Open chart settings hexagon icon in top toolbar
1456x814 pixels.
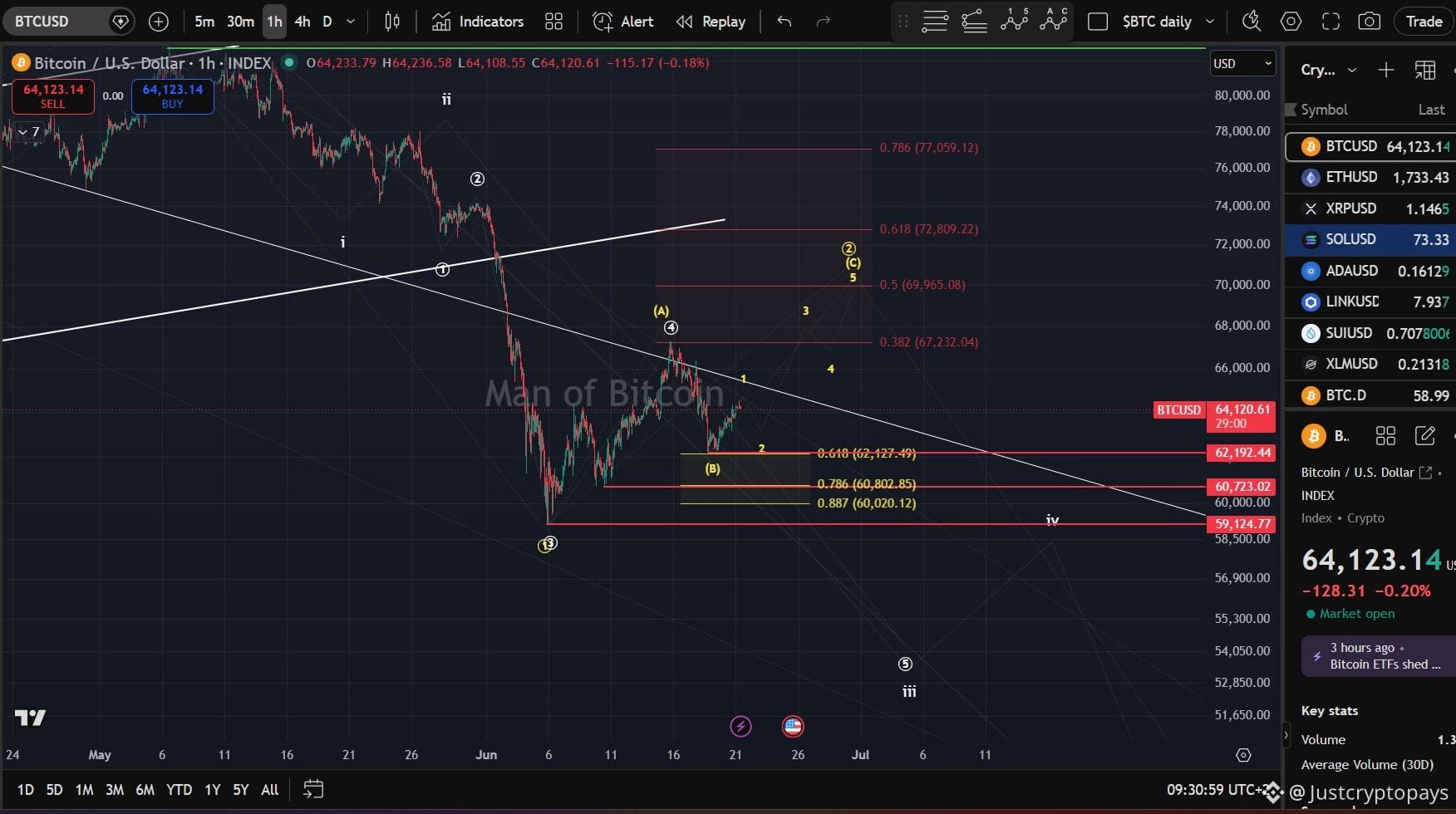[1291, 22]
